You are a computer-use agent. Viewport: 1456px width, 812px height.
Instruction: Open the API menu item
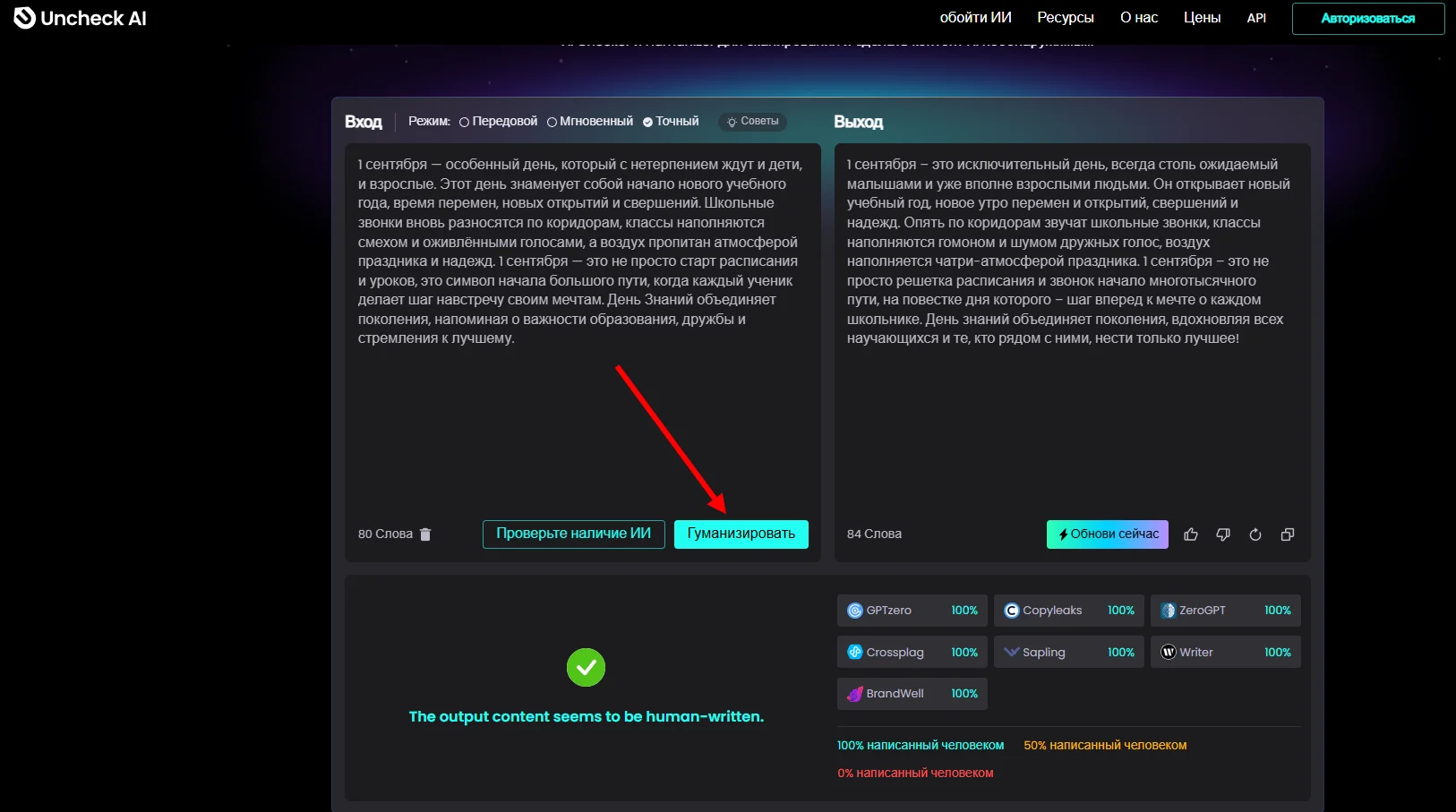click(x=1256, y=18)
